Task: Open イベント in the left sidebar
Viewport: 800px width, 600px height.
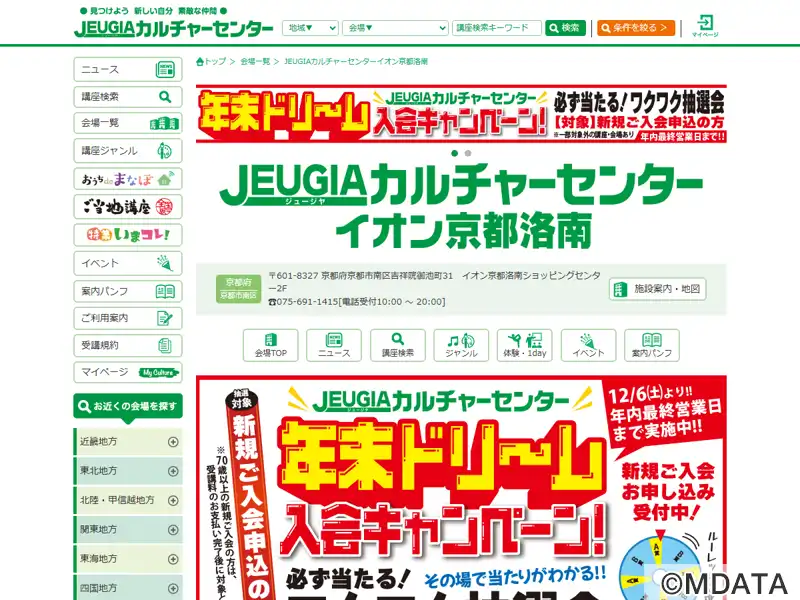Action: click(128, 263)
